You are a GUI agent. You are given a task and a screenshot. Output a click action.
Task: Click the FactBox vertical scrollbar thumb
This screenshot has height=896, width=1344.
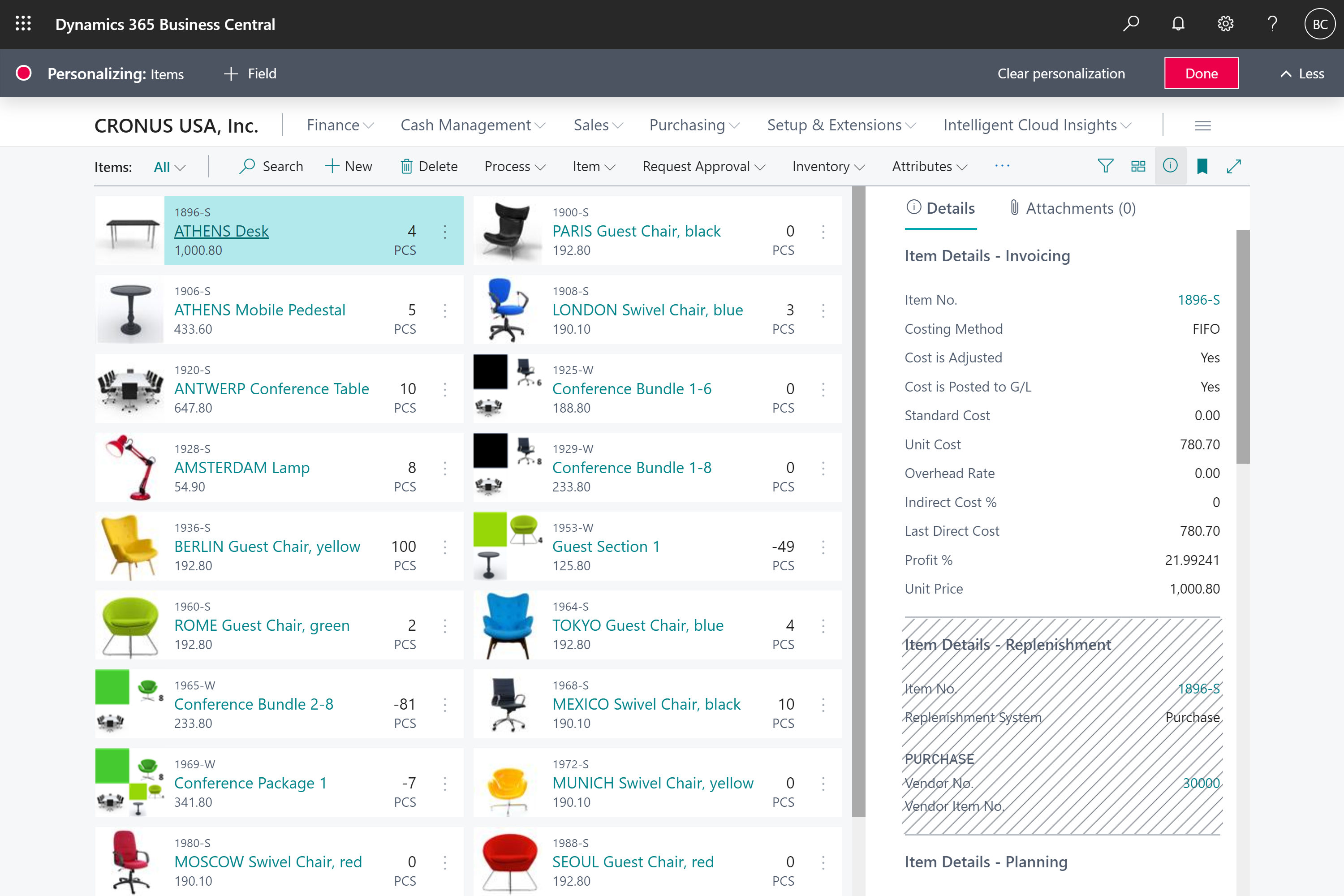(x=1242, y=346)
